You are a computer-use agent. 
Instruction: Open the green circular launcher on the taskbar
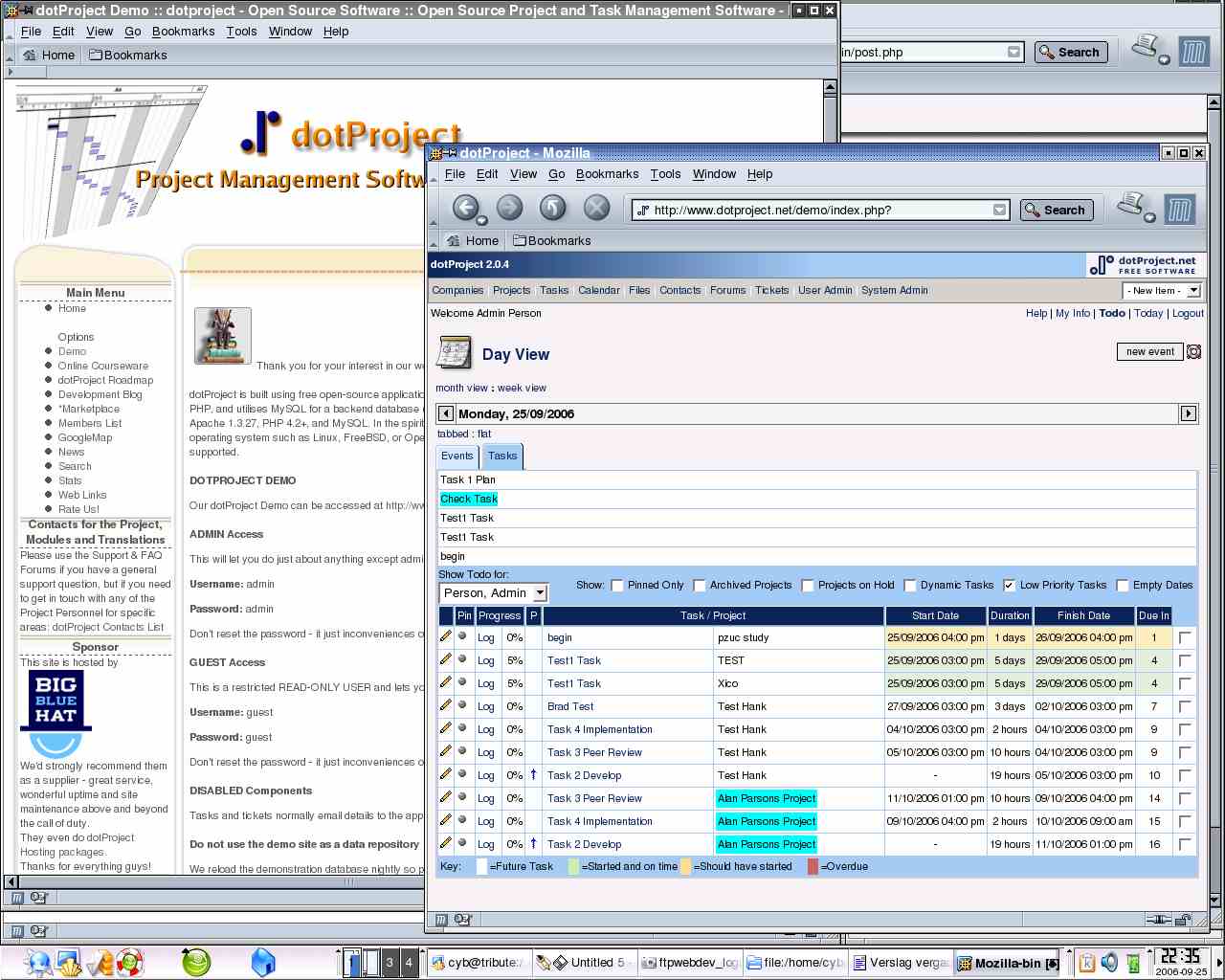(195, 962)
